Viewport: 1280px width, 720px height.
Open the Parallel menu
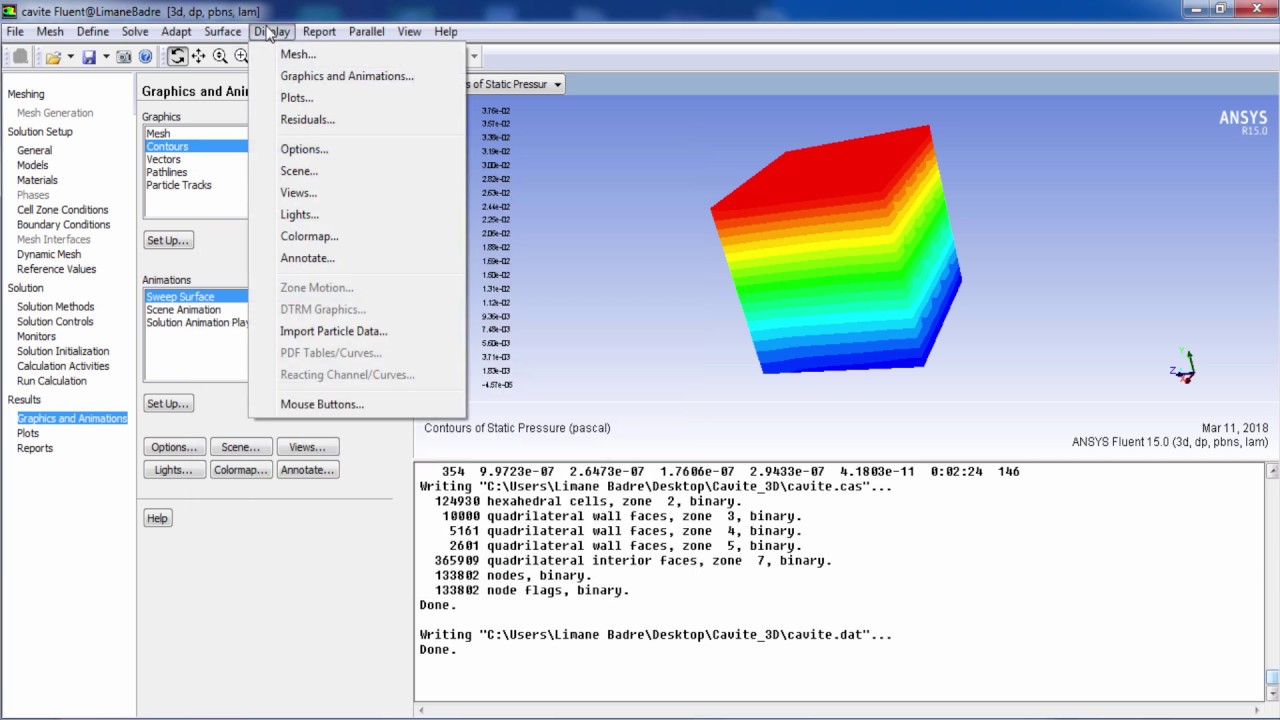coord(367,32)
